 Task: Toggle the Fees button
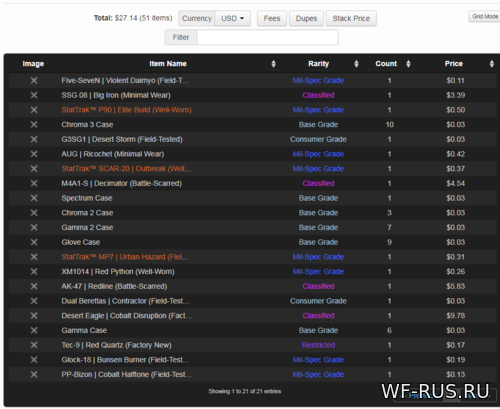pyautogui.click(x=272, y=18)
